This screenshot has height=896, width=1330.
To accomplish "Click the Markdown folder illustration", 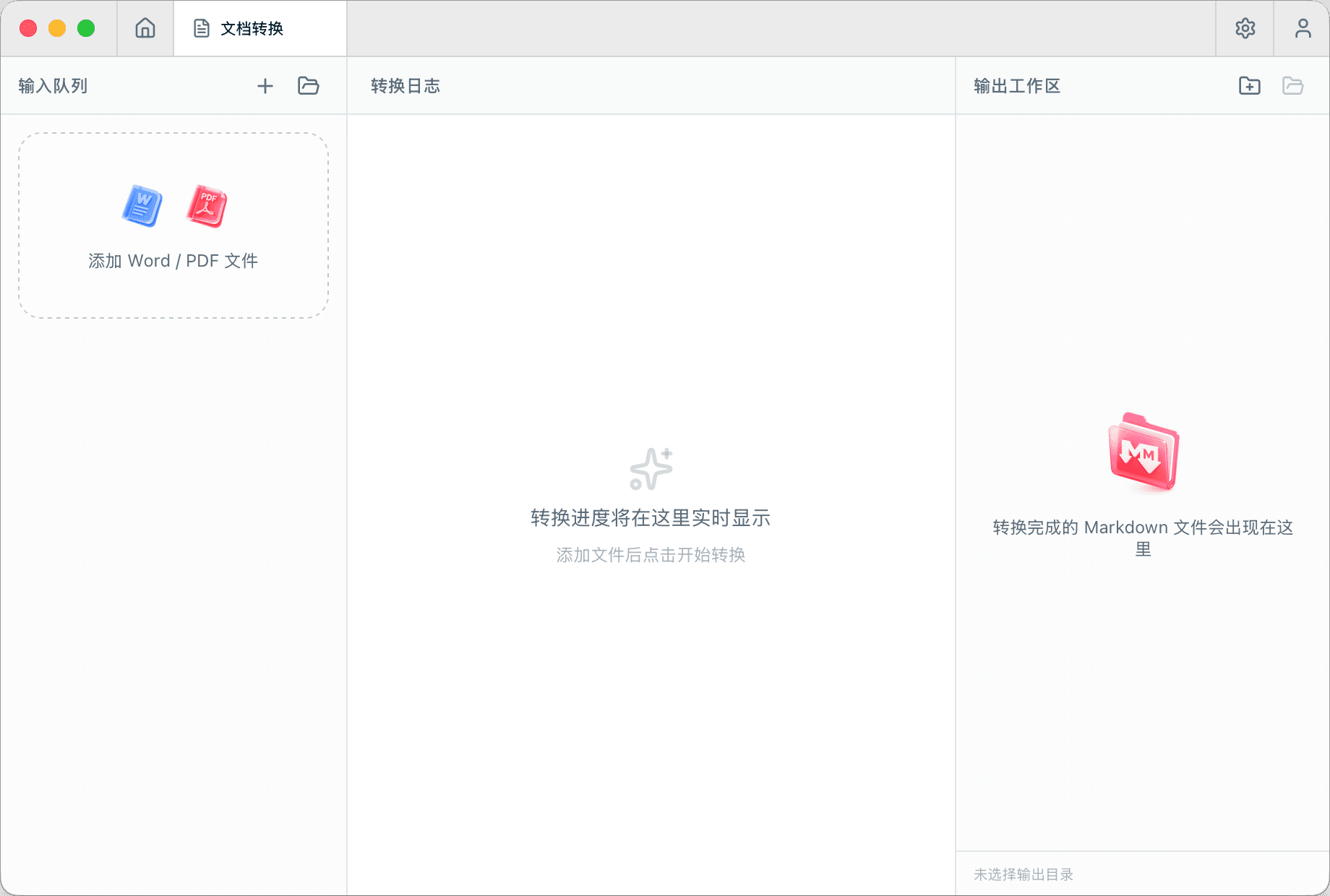I will pyautogui.click(x=1144, y=452).
